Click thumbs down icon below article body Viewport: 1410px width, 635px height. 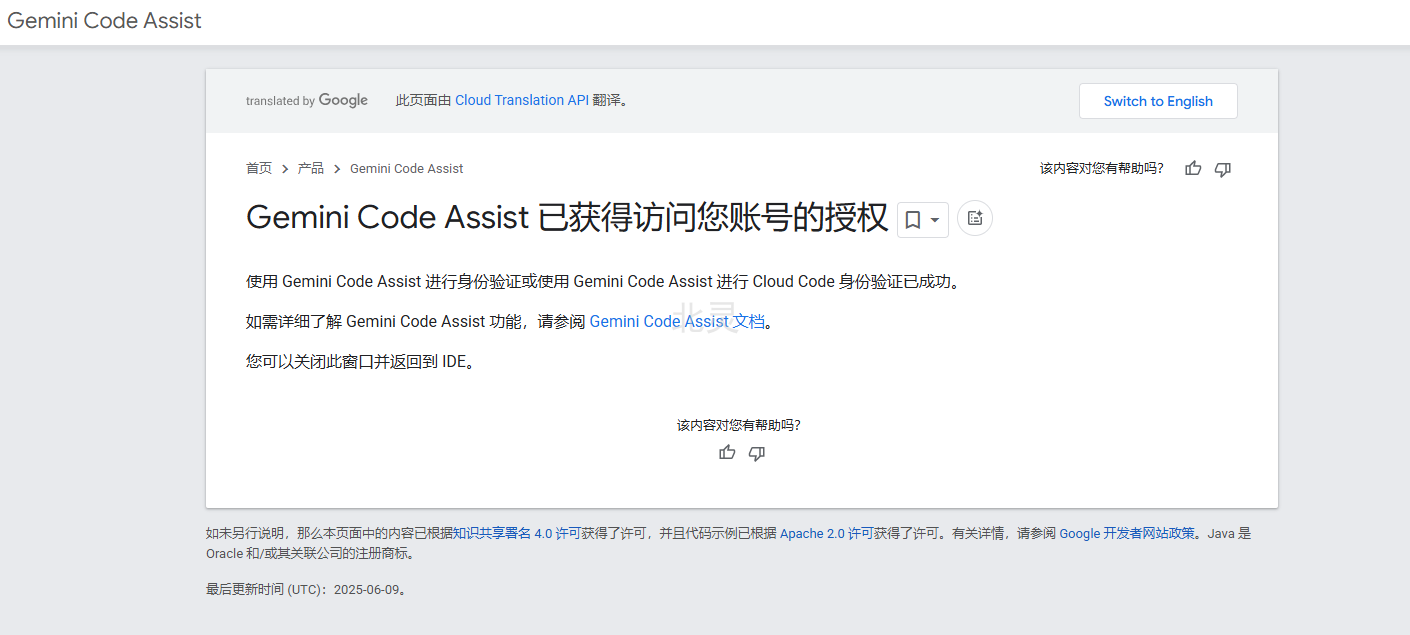(757, 453)
